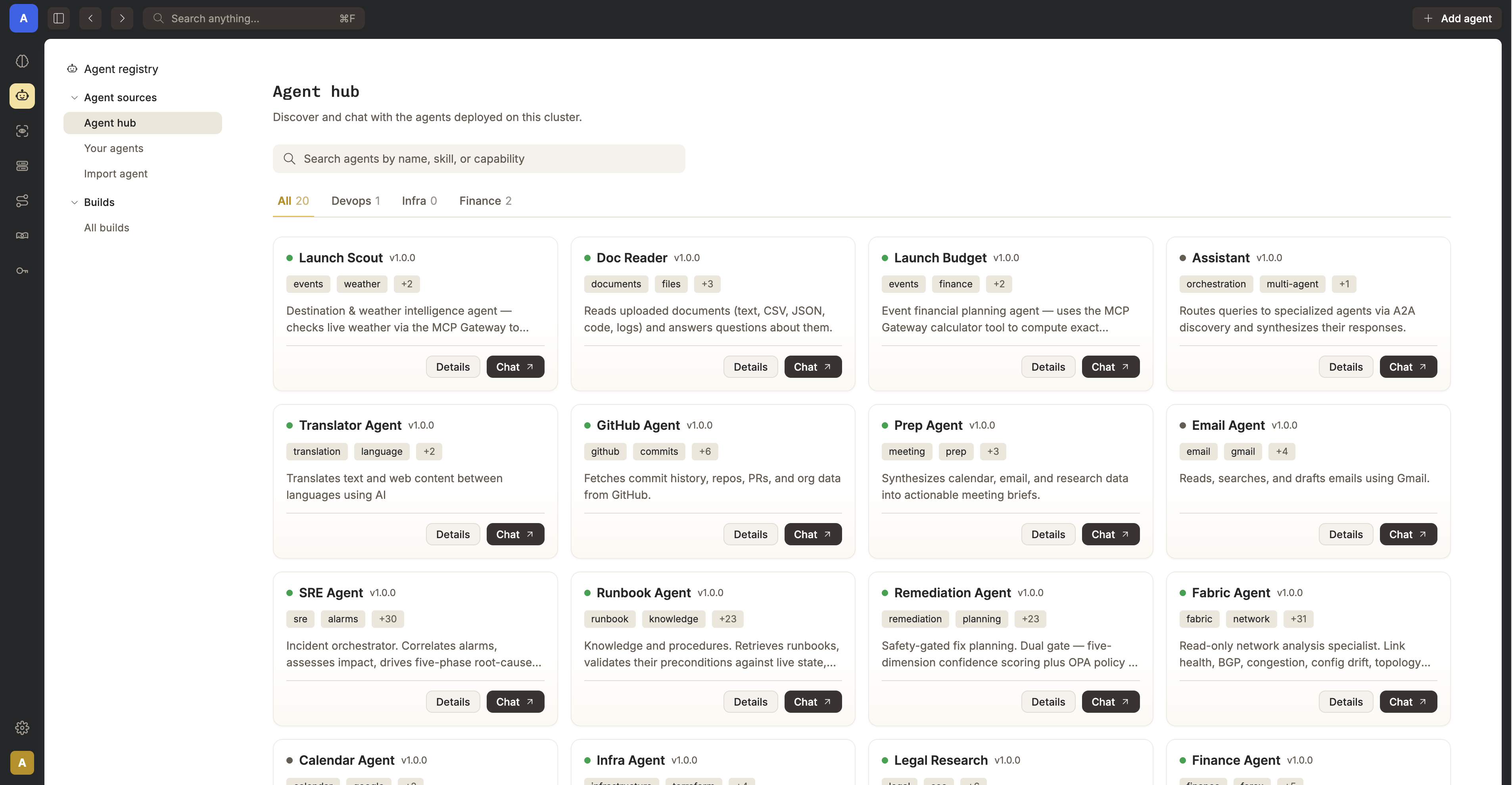Open the gateway icon above key

[22, 235]
